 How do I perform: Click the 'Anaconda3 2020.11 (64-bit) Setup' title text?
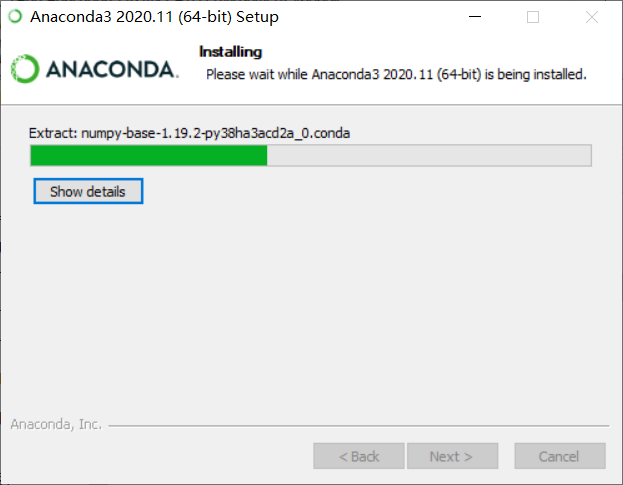point(155,17)
